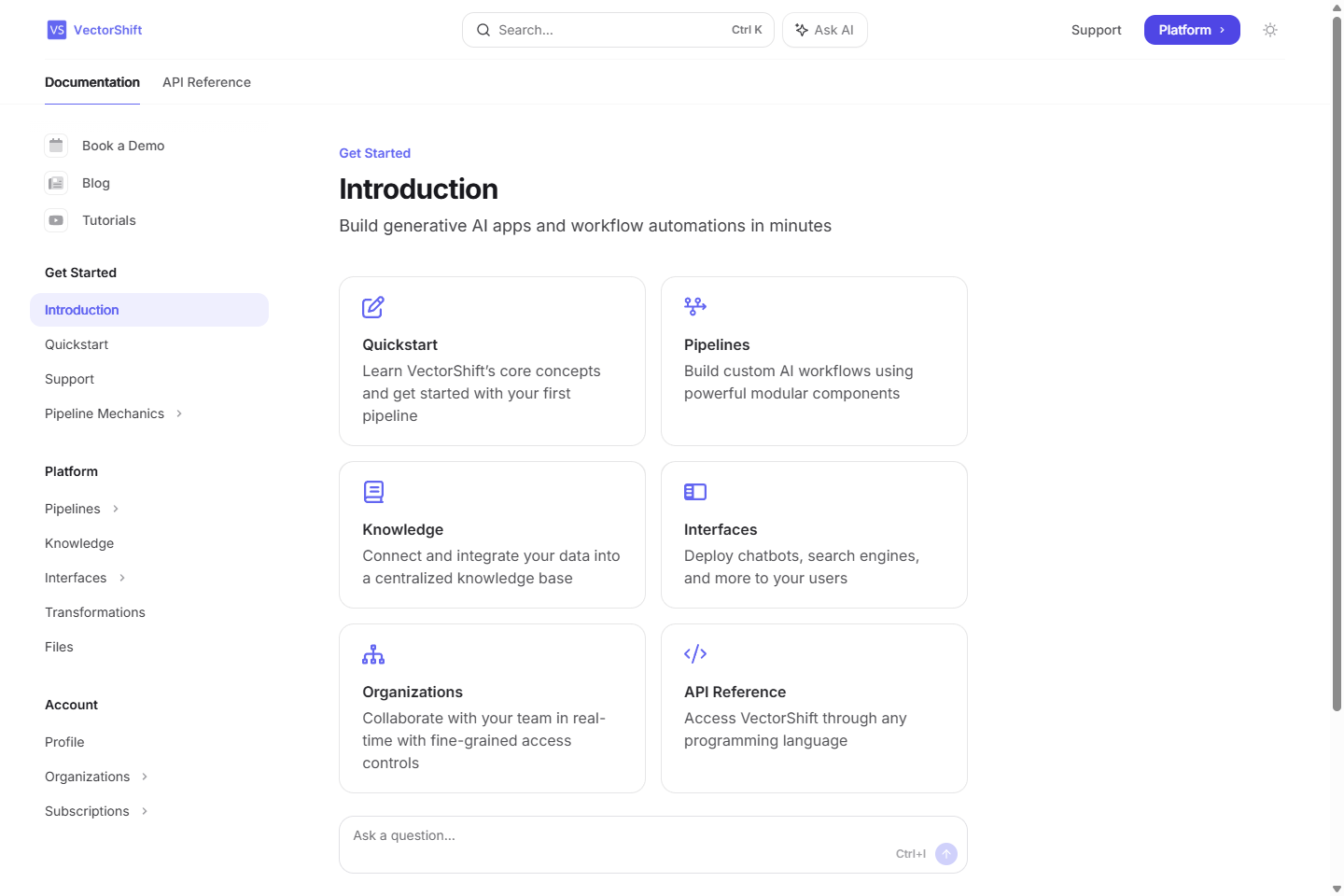Click the arrow on the Platform button
Viewport: 1344px width, 896px height.
(1222, 30)
